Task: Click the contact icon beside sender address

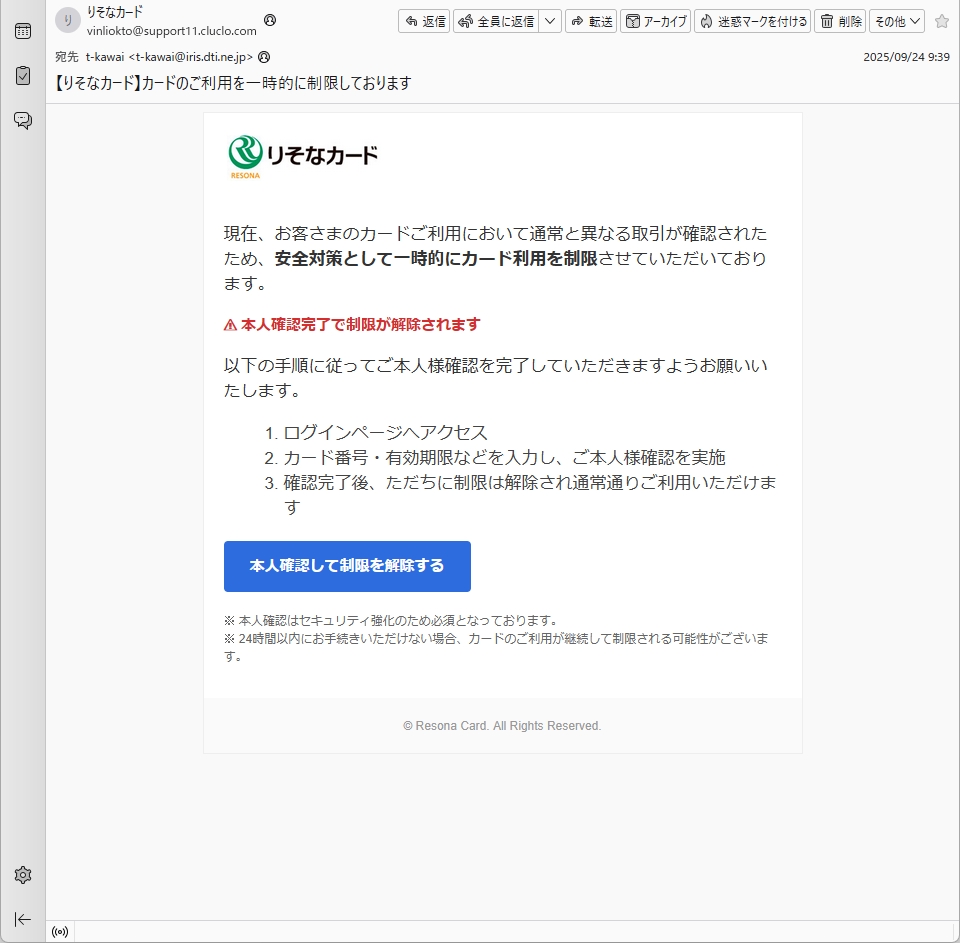Action: [x=270, y=20]
